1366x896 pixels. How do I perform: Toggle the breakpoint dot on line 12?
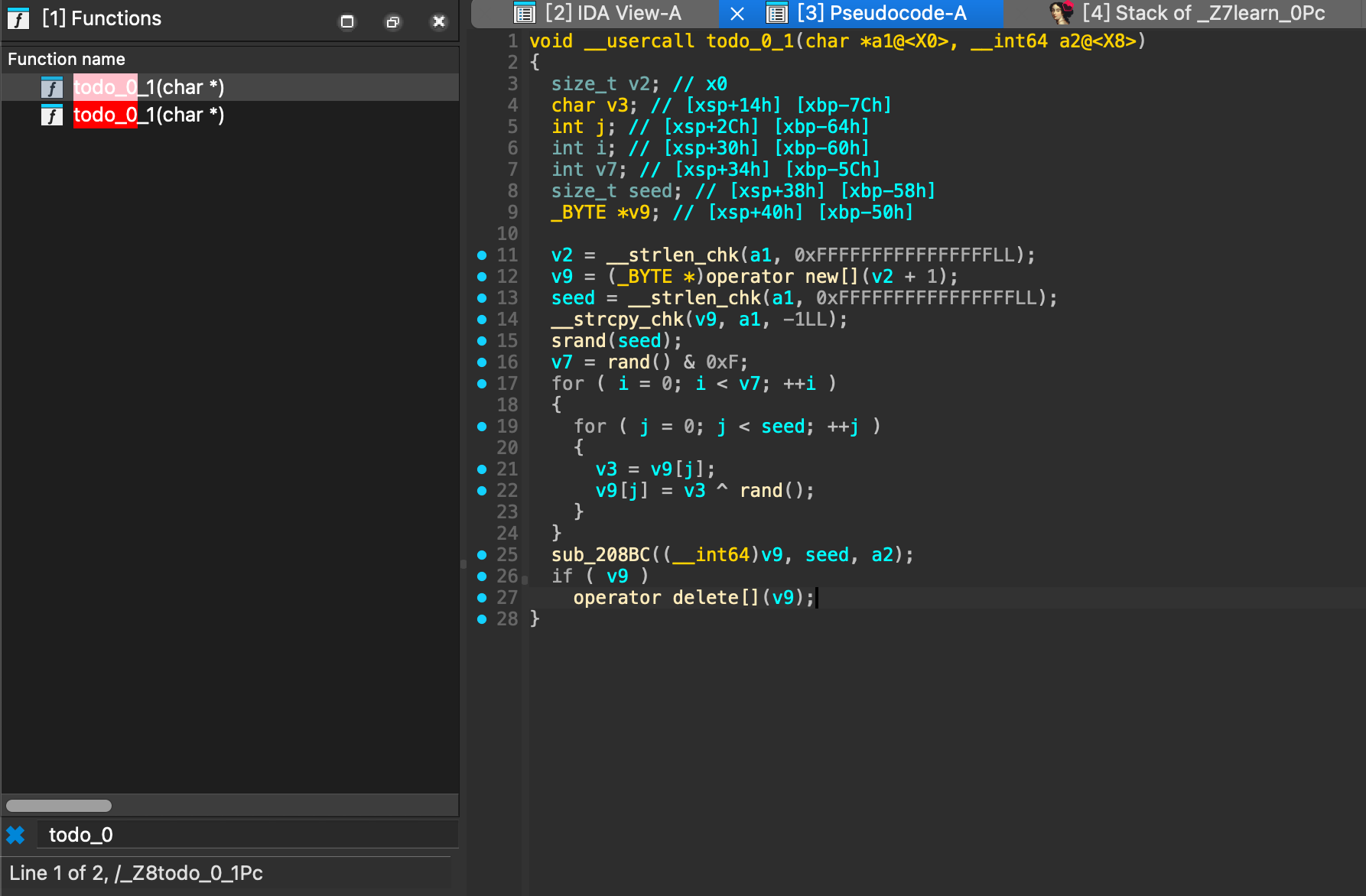click(482, 277)
